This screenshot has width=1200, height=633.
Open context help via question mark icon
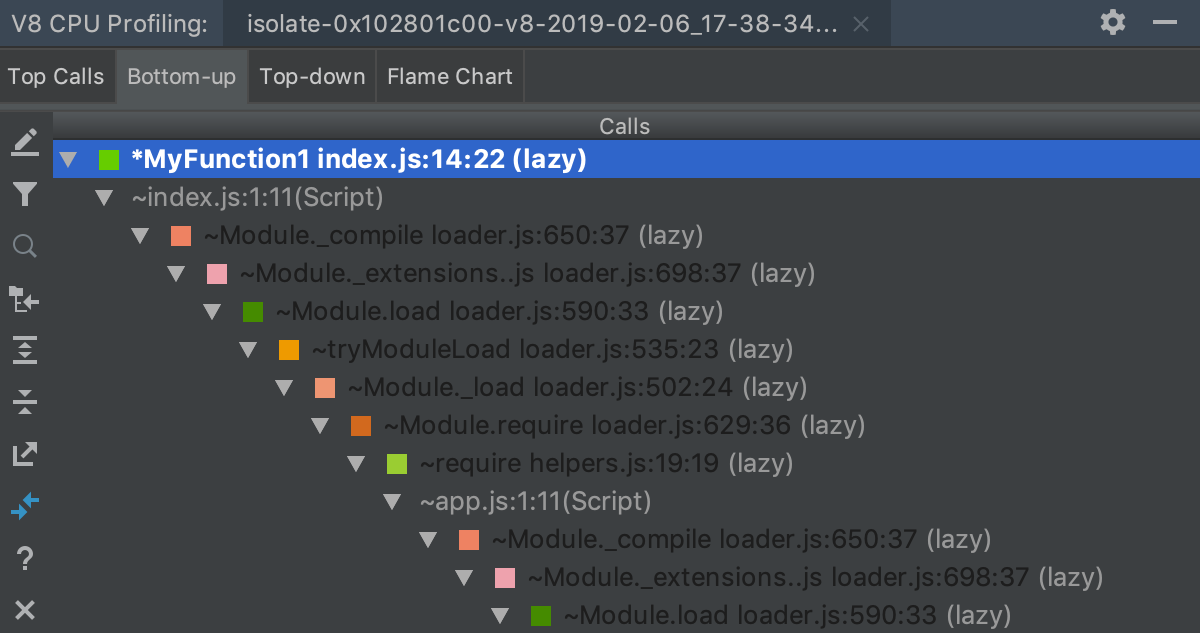25,559
